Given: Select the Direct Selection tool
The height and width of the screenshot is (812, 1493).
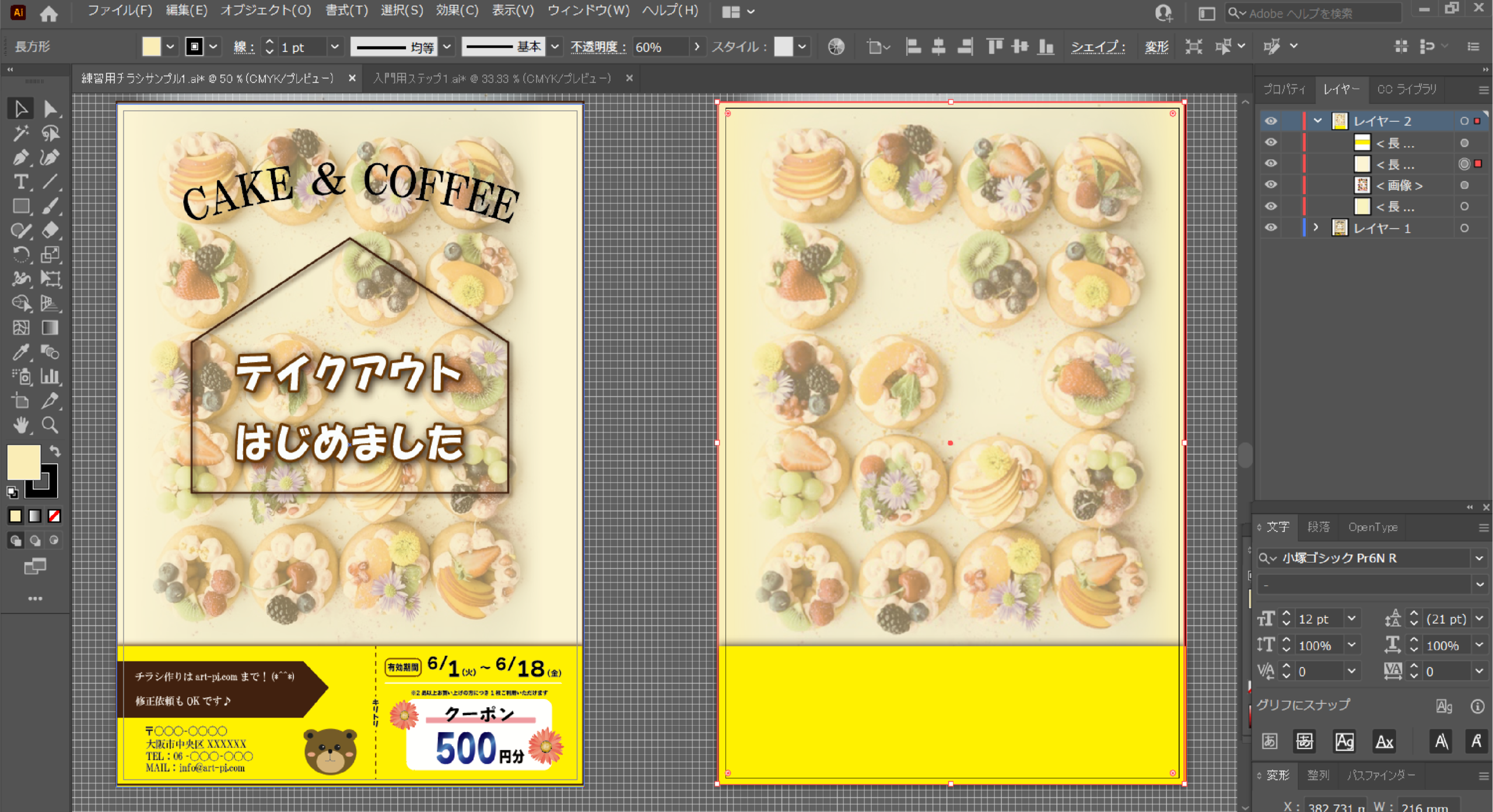Looking at the screenshot, I should coord(50,109).
